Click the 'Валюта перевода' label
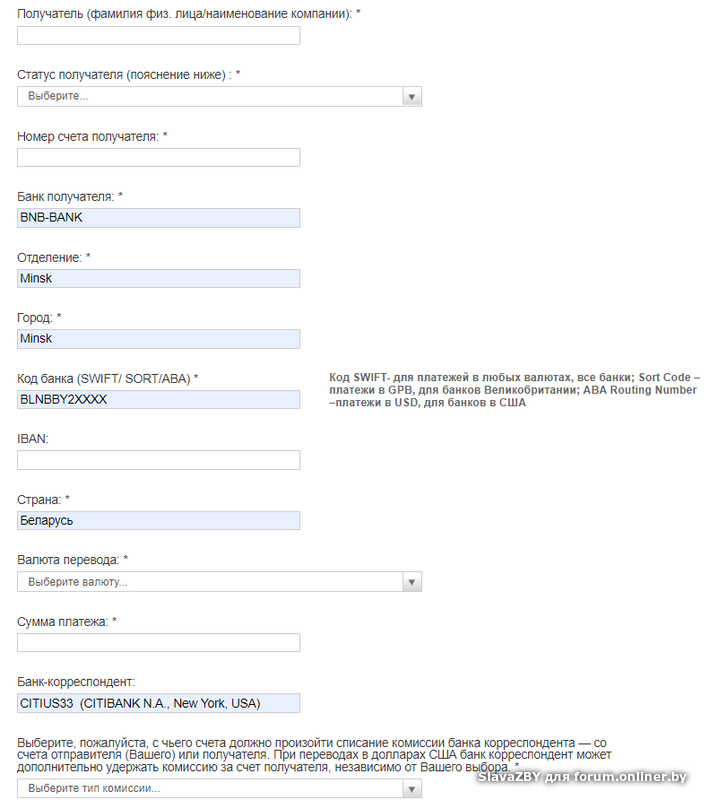Viewport: 710px width, 800px height. tap(72, 560)
